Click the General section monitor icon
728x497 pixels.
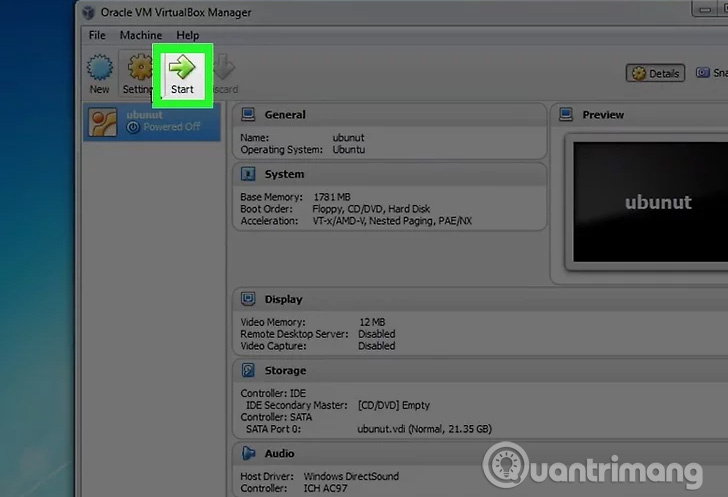click(x=248, y=114)
